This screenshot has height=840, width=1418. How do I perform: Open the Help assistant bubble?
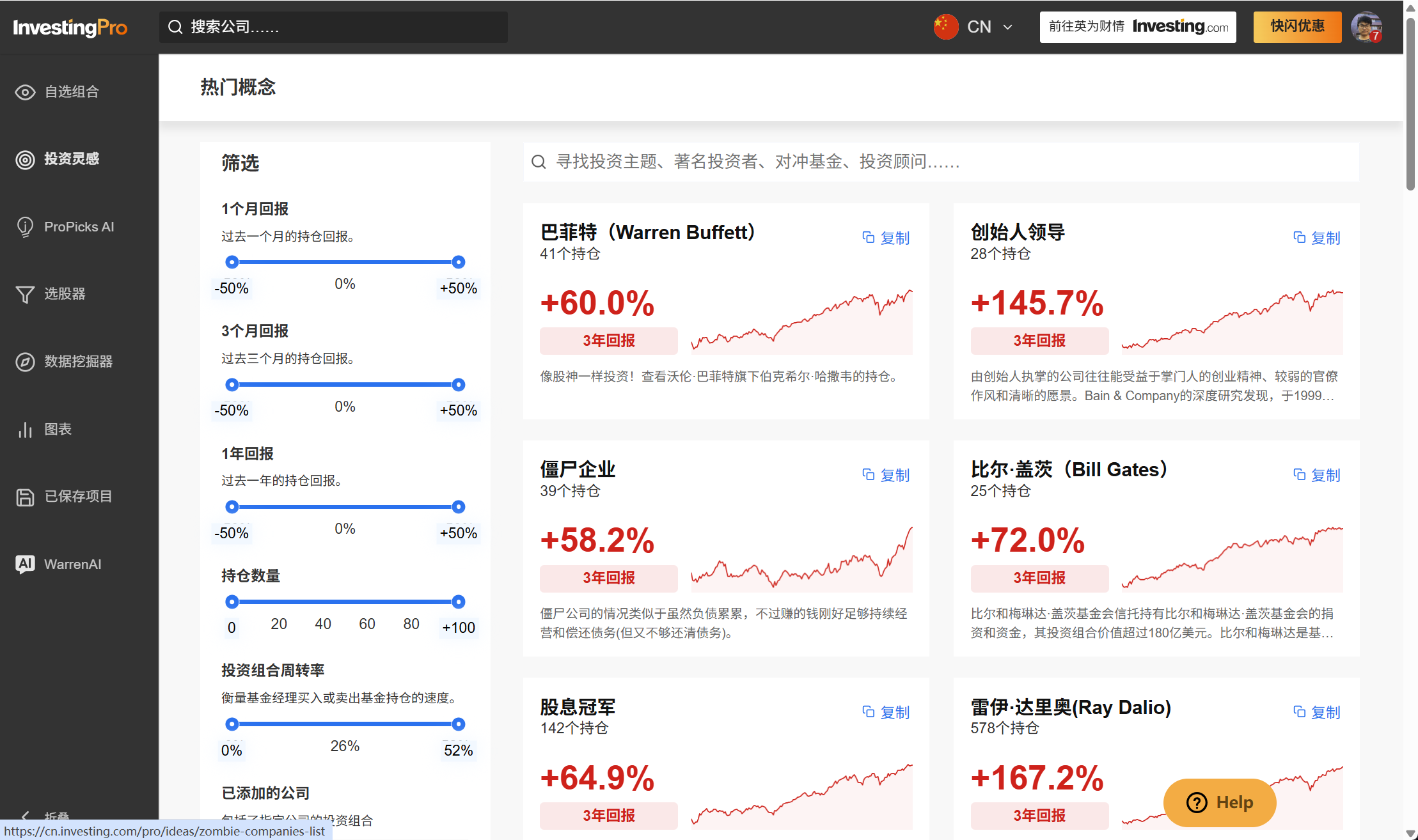tap(1219, 802)
